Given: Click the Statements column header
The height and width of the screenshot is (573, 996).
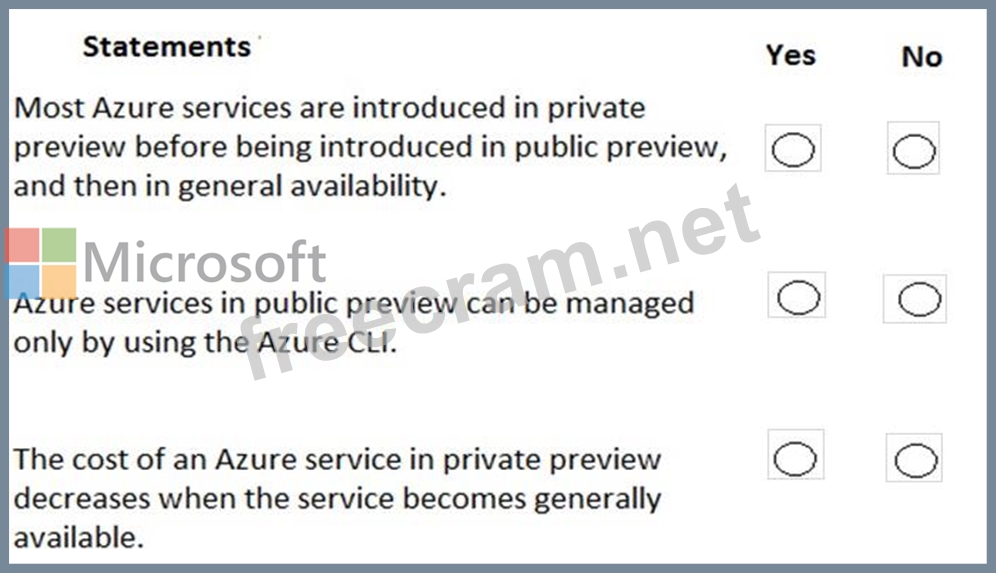Looking at the screenshot, I should coord(166,46).
